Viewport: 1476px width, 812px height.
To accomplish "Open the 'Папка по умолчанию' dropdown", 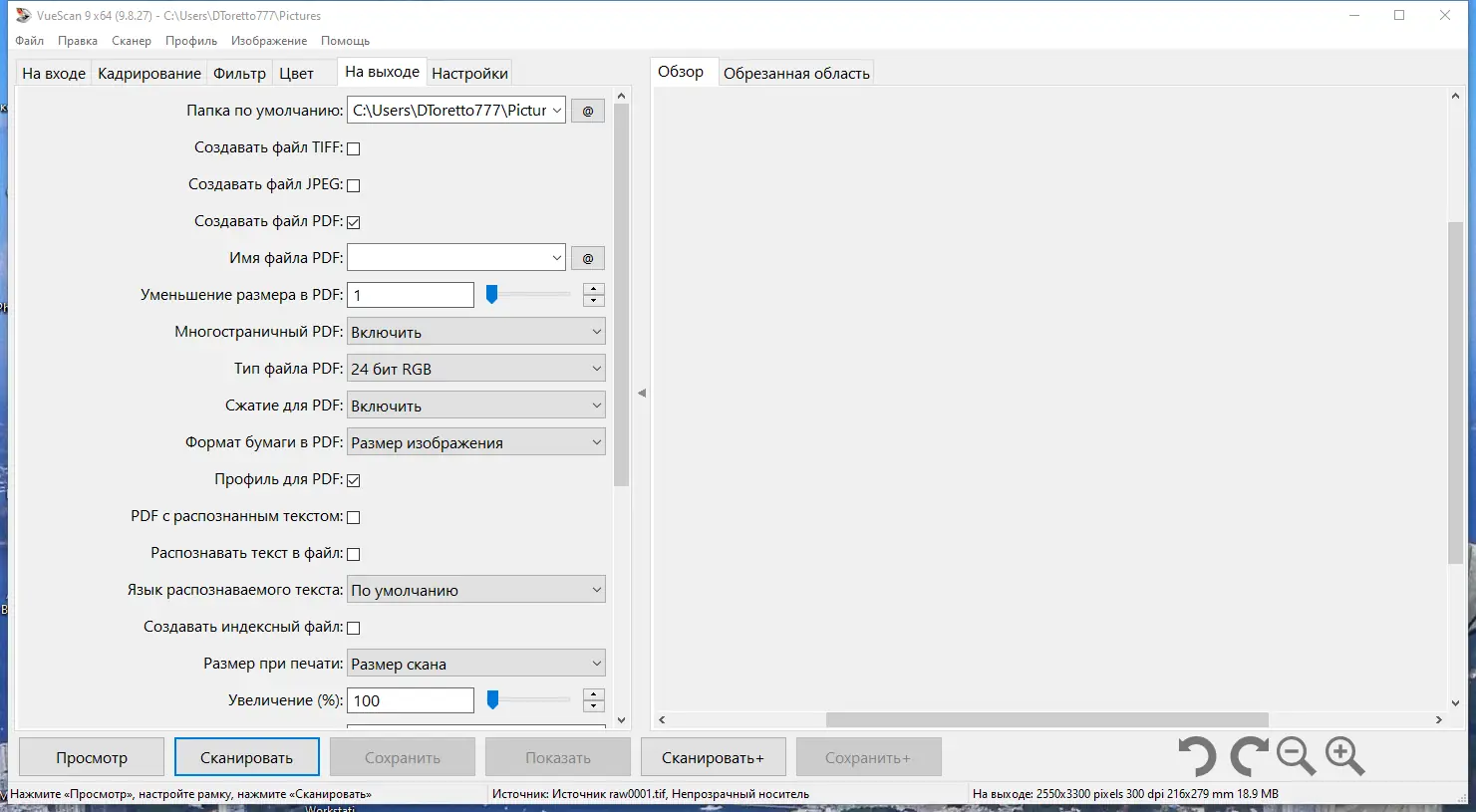I will [556, 111].
